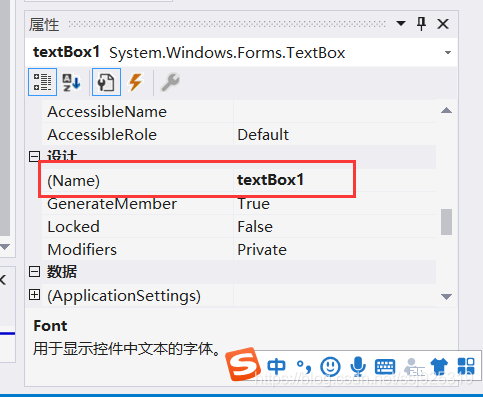Sort properties alphabetically
The width and height of the screenshot is (483, 397).
pyautogui.click(x=71, y=82)
